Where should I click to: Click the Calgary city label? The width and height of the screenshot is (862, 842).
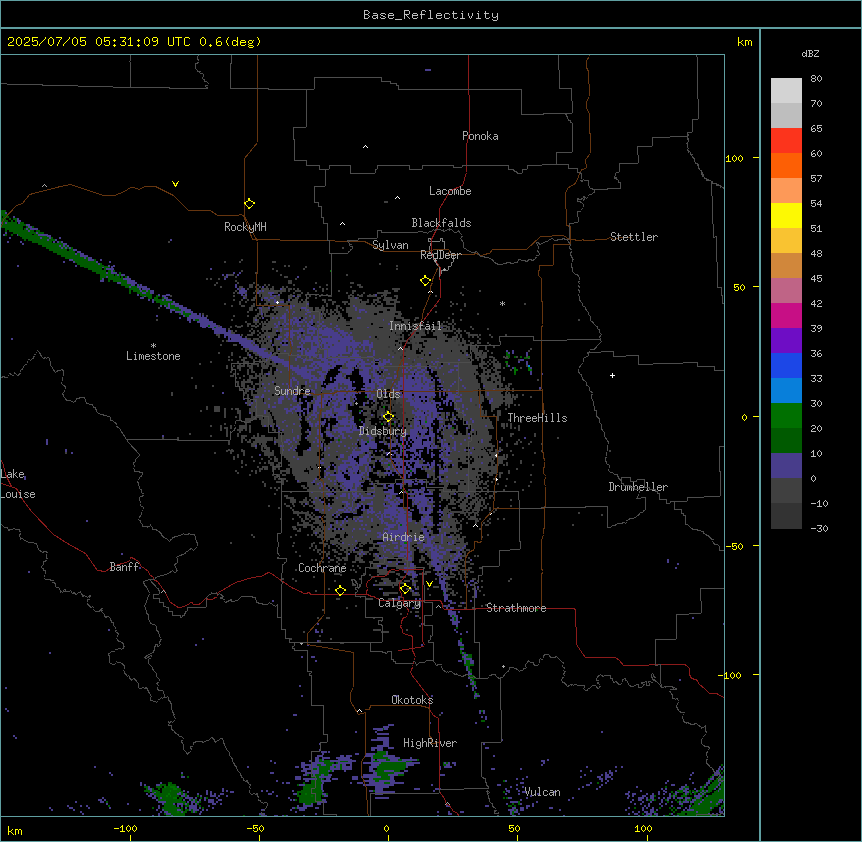(x=399, y=603)
